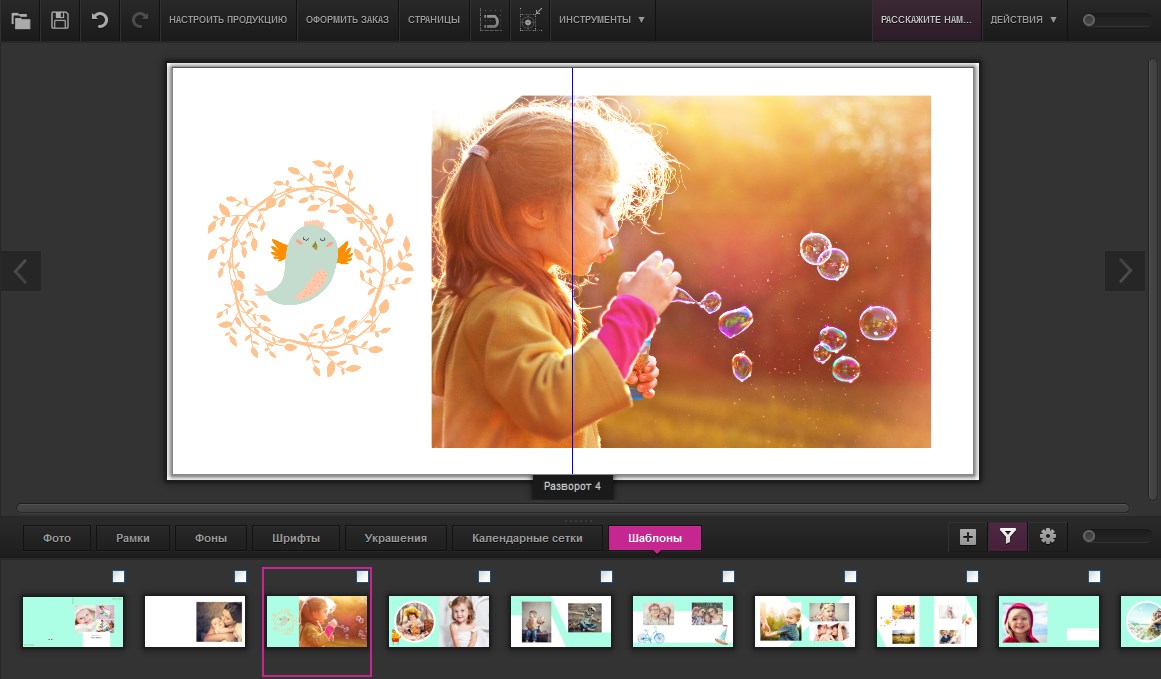Select circle-portrait girl template thumbnail
Image resolution: width=1161 pixels, height=679 pixels.
439,621
